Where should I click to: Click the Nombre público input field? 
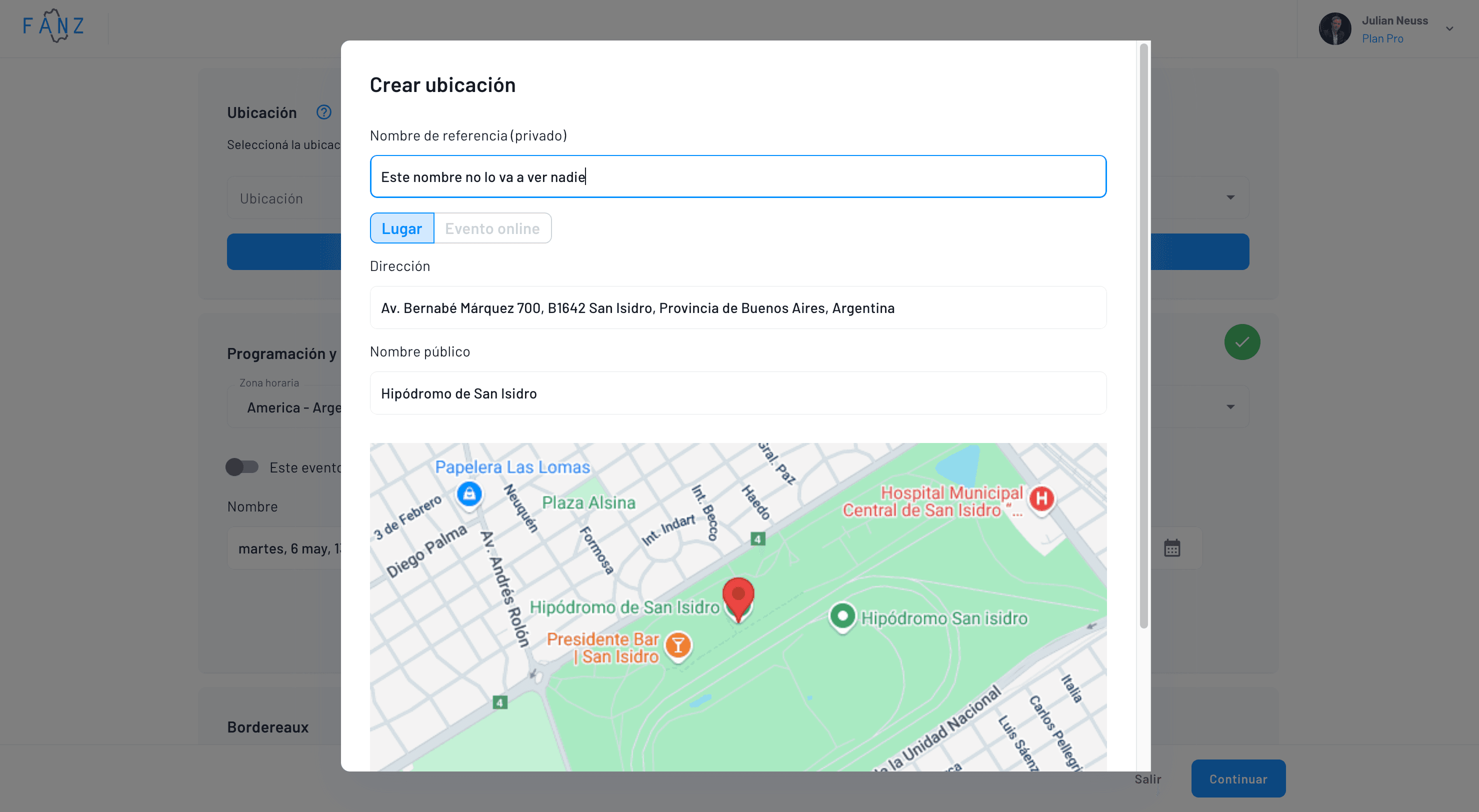pos(738,393)
